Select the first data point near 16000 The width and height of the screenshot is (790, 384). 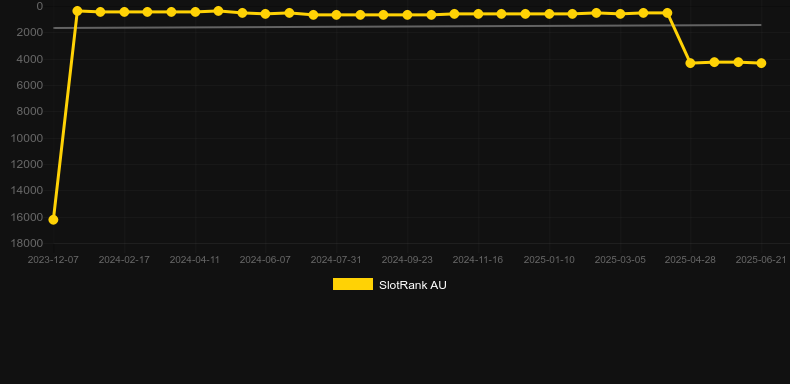click(53, 220)
